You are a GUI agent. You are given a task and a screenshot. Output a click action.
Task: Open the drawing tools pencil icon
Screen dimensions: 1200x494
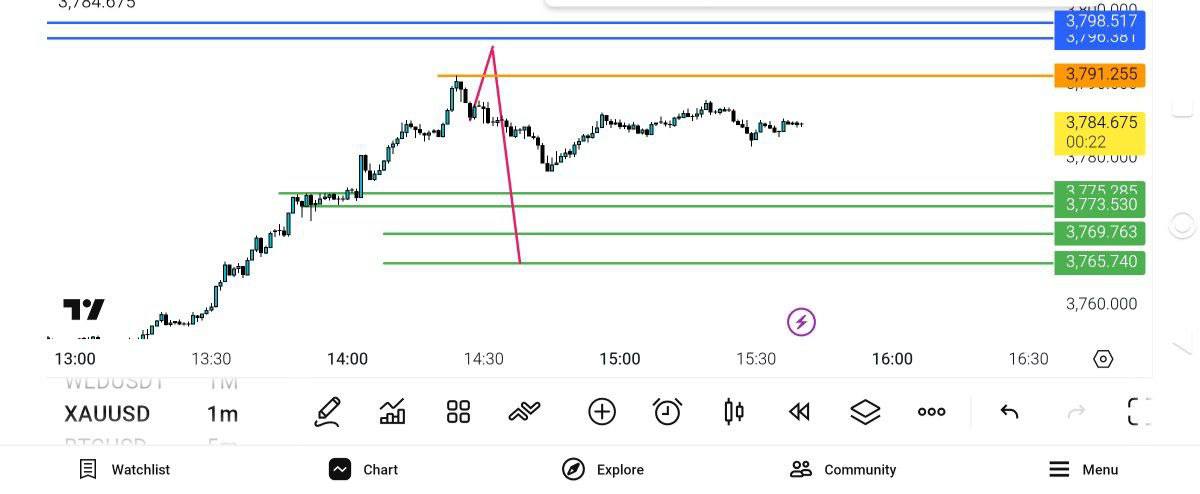327,412
